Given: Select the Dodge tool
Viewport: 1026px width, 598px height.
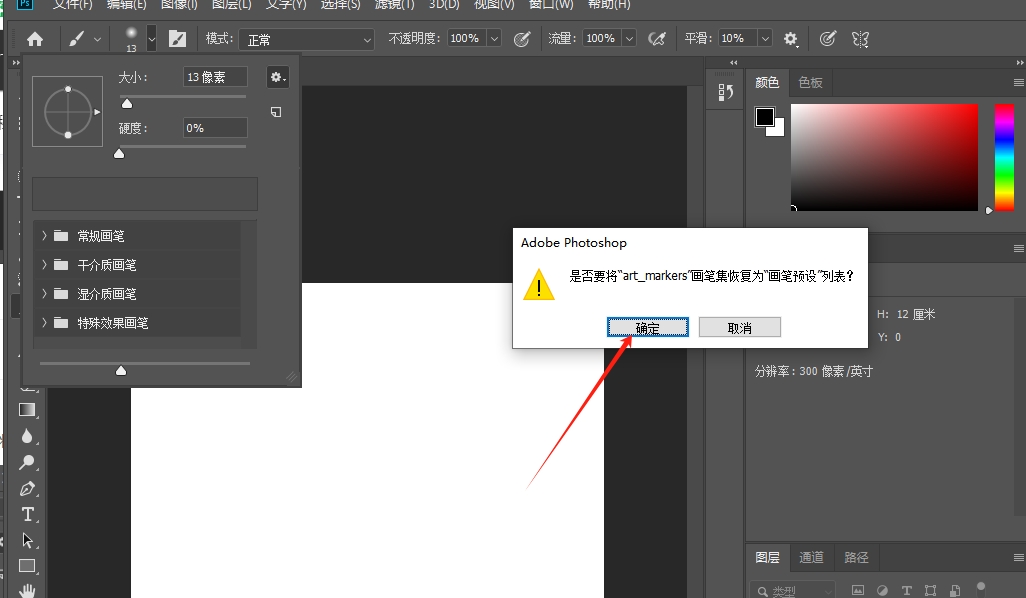Looking at the screenshot, I should coord(27,462).
